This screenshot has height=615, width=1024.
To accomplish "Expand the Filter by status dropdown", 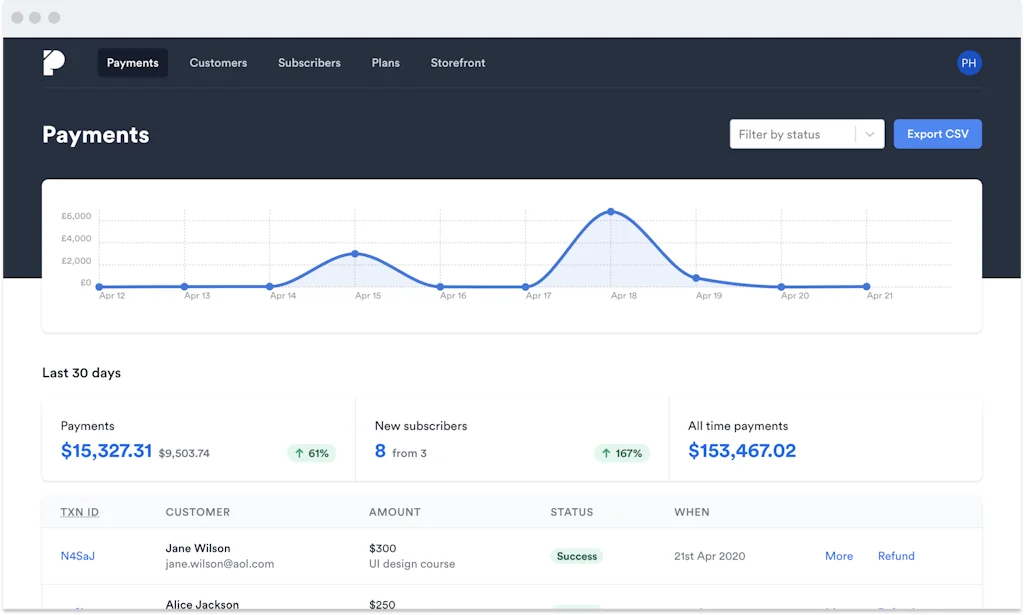I will pos(795,133).
